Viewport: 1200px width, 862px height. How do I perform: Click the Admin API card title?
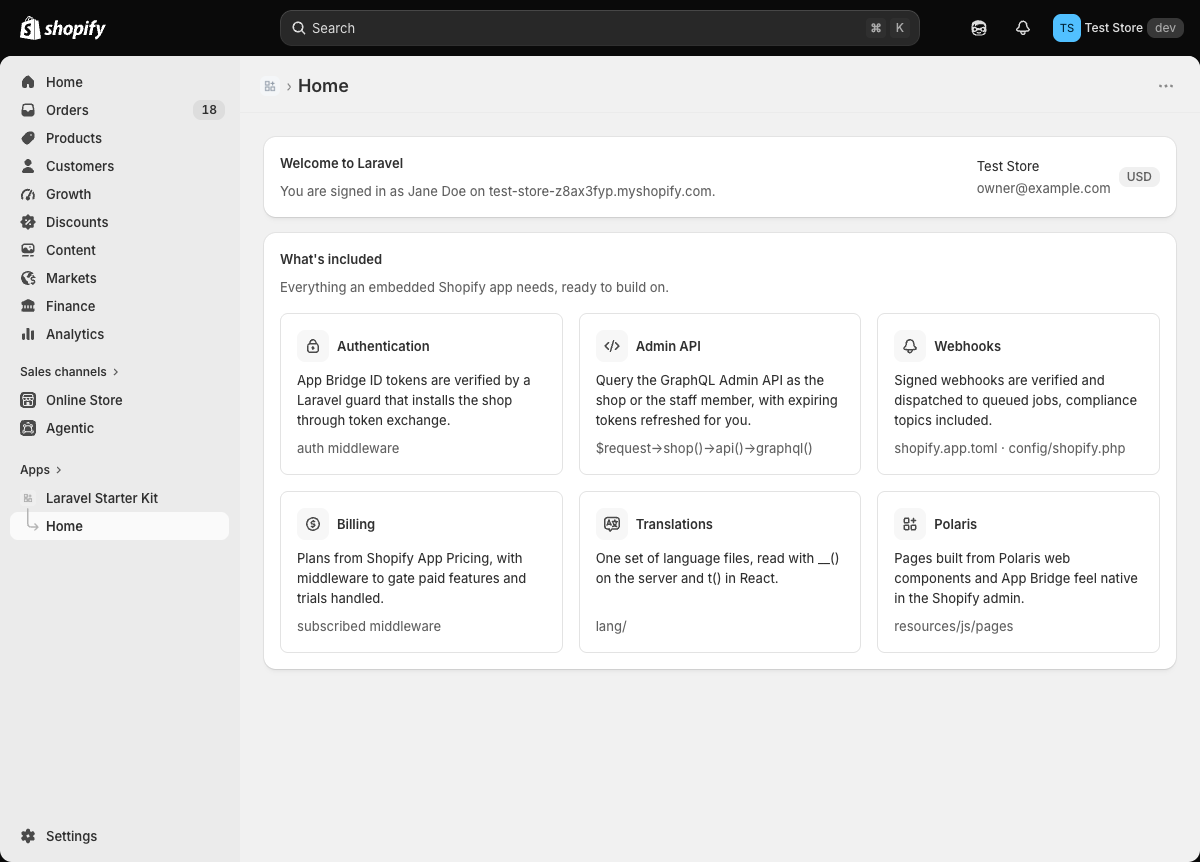click(x=668, y=346)
